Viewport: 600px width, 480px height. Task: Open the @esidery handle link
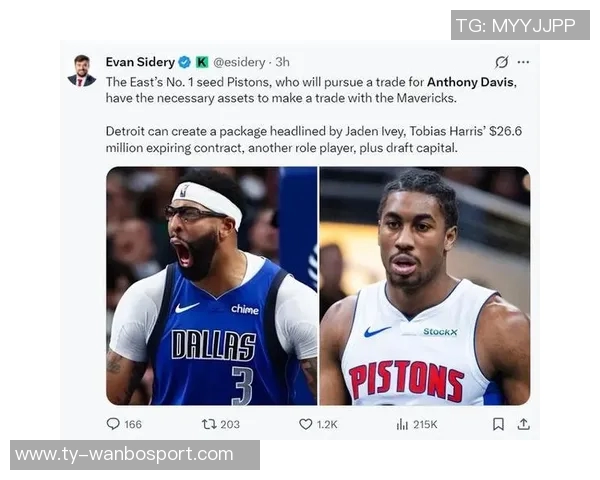coord(239,62)
